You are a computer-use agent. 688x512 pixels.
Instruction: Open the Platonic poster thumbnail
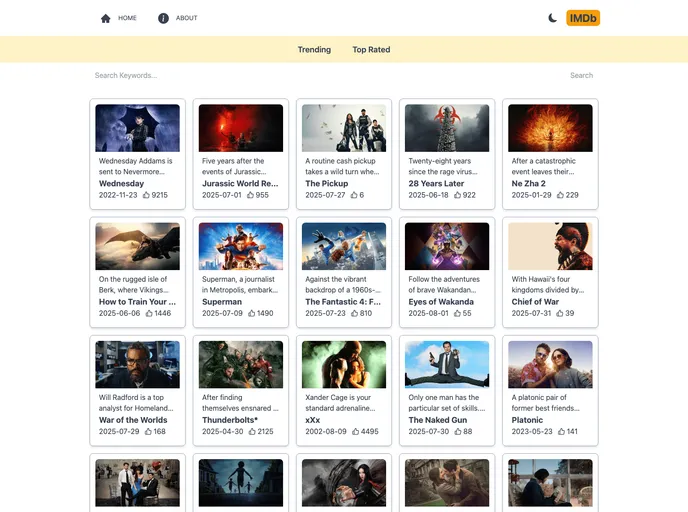click(550, 365)
